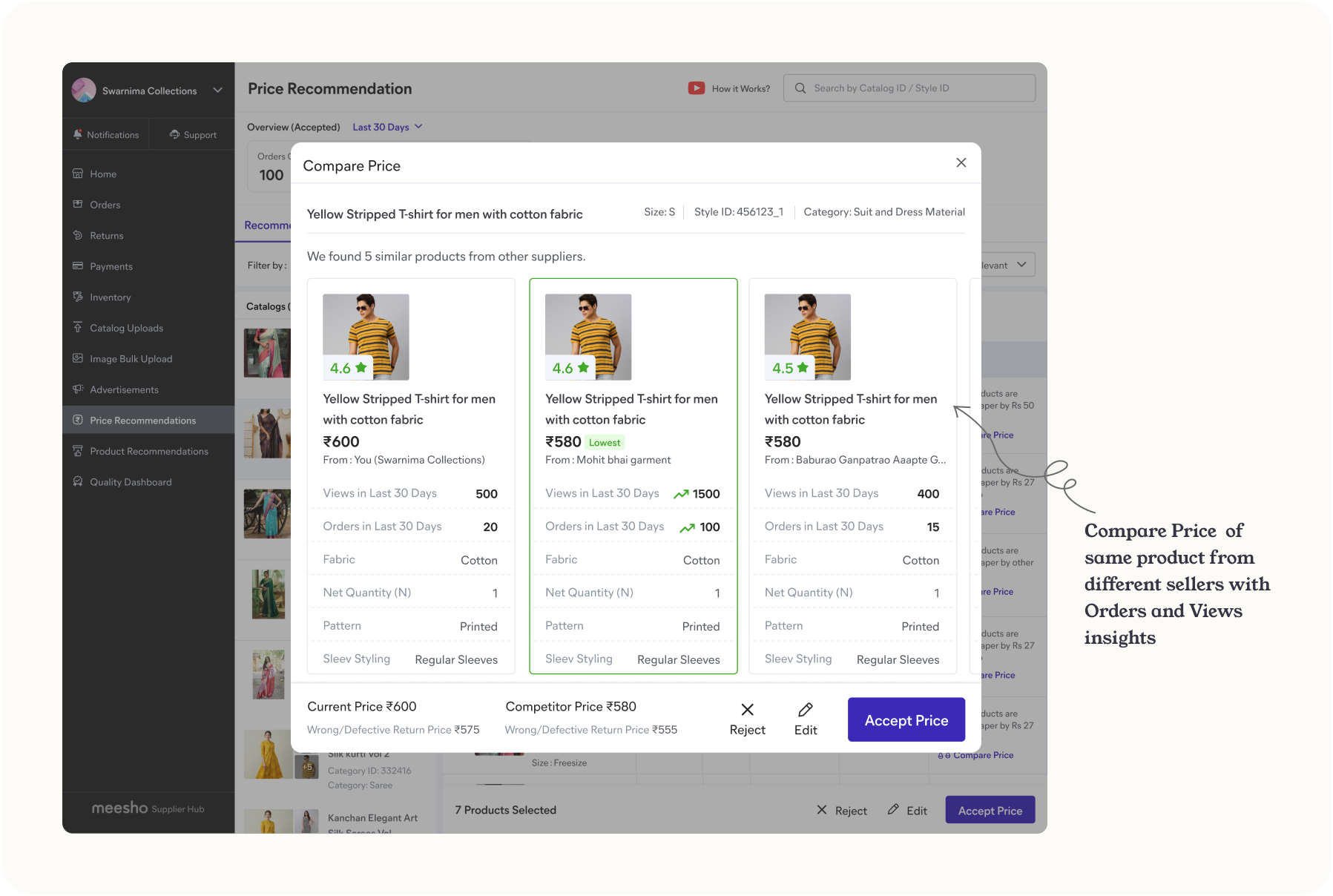The image size is (1333, 896).
Task: Select Mohit bhai garment product thumbnail
Action: (x=588, y=337)
